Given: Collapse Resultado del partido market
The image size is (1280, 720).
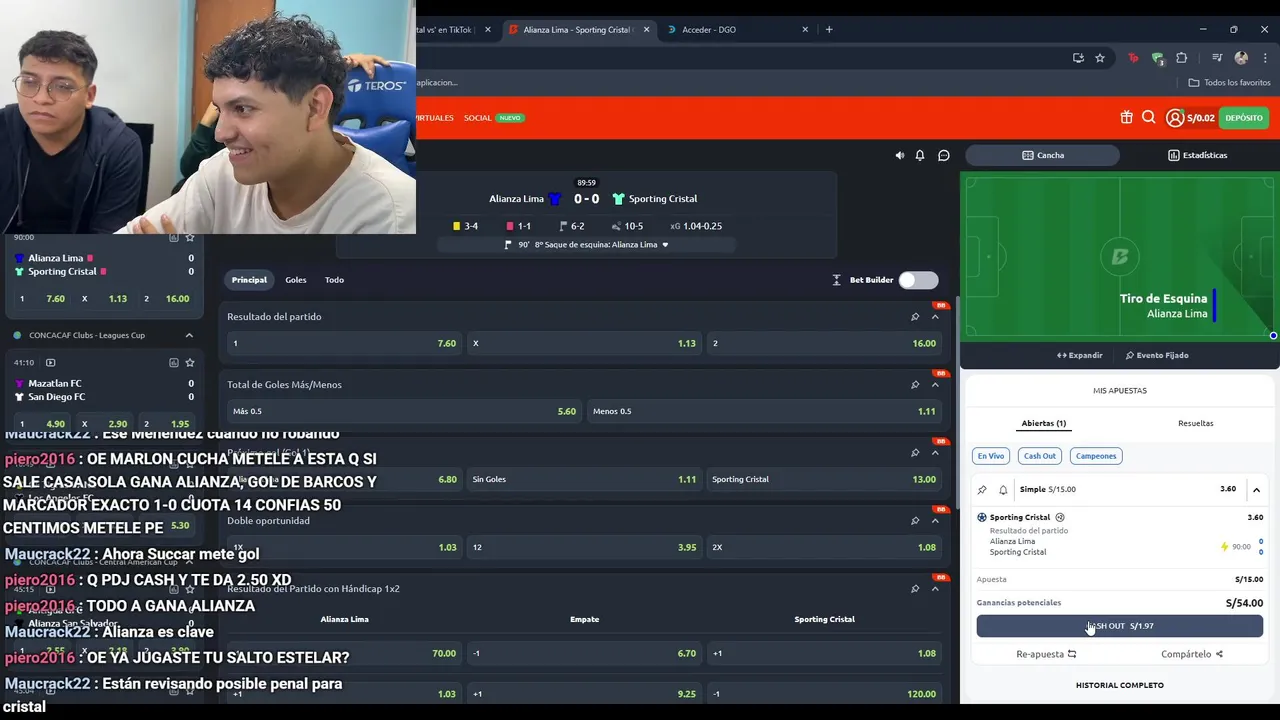Looking at the screenshot, I should (x=935, y=317).
